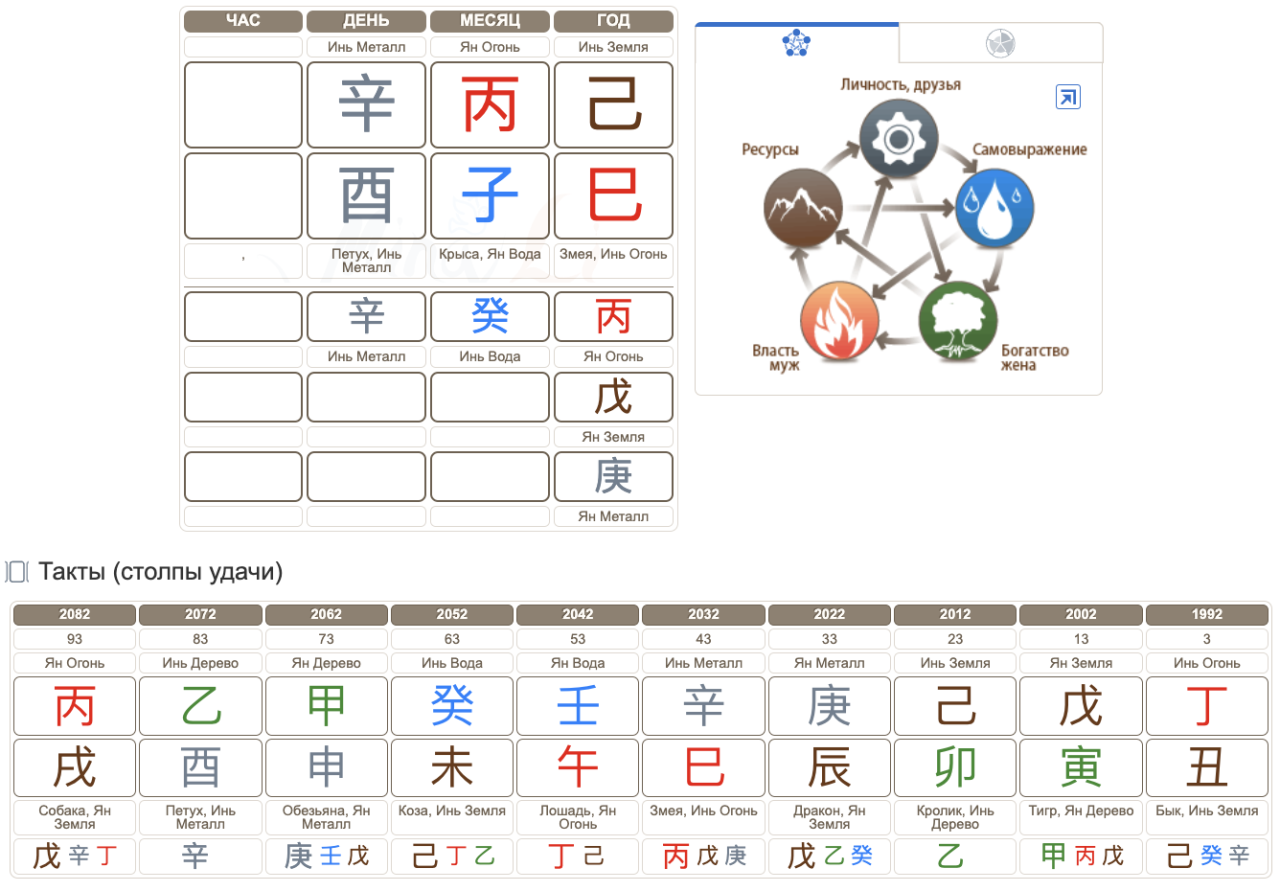Image resolution: width=1280 pixels, height=891 pixels.
Task: Click the Metal gear element icon
Action: pos(899,139)
